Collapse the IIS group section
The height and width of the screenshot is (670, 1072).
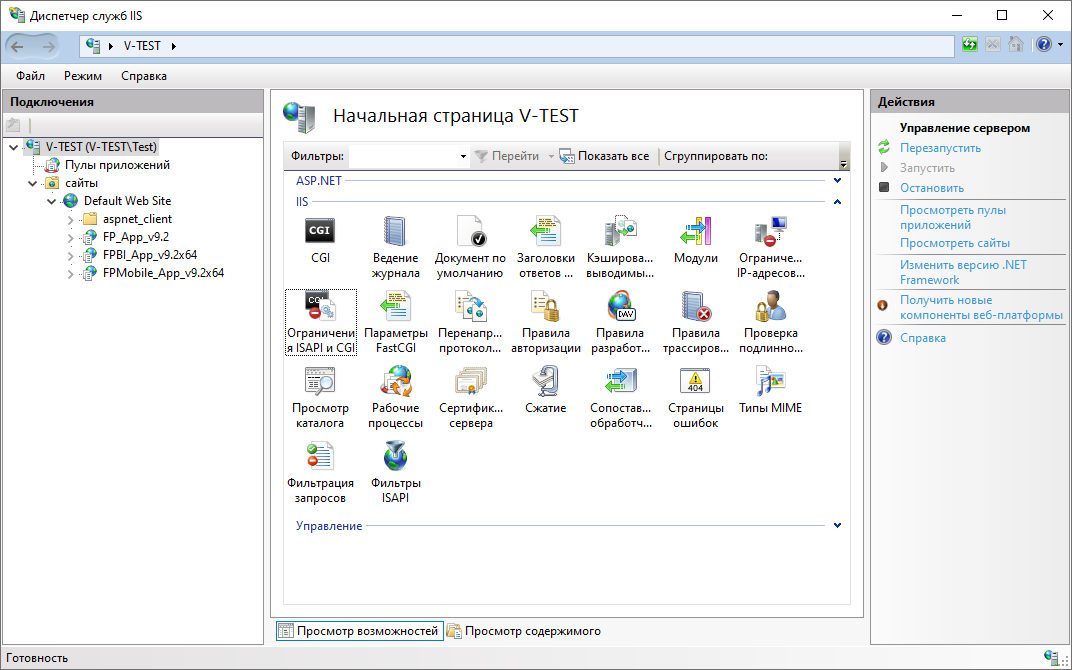[837, 202]
